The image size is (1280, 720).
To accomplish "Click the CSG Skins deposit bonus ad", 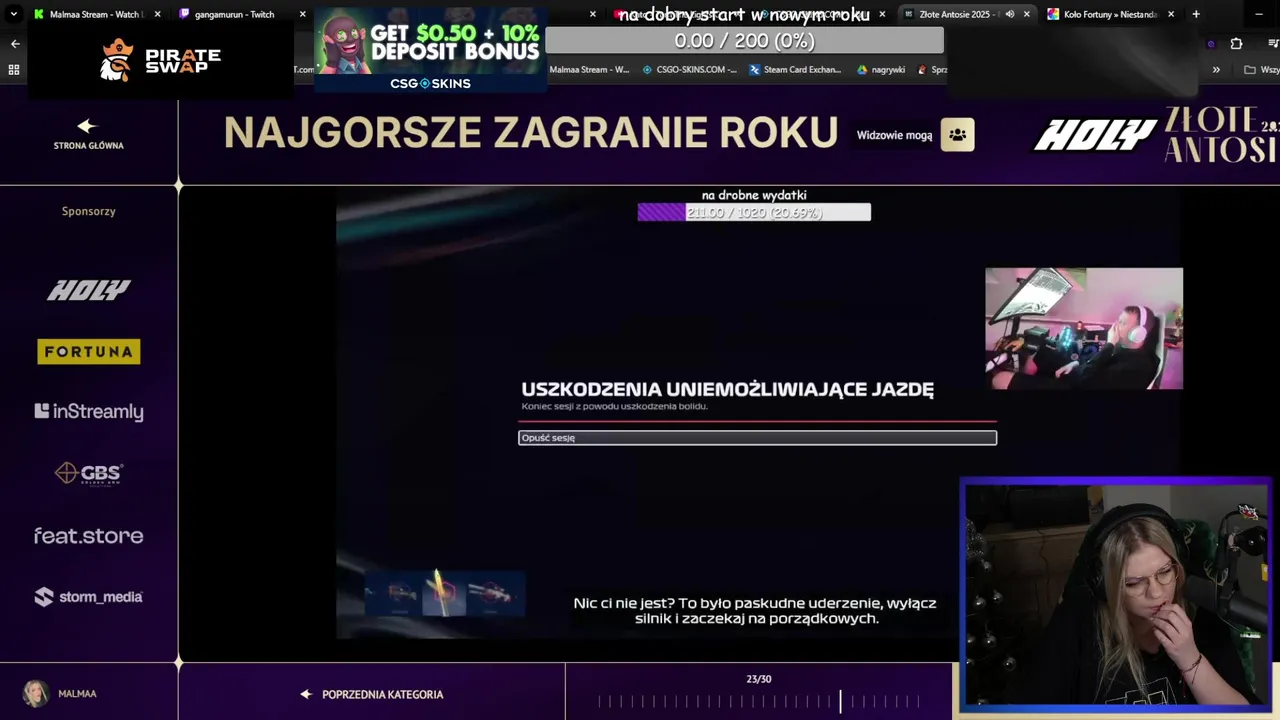I will pos(430,50).
